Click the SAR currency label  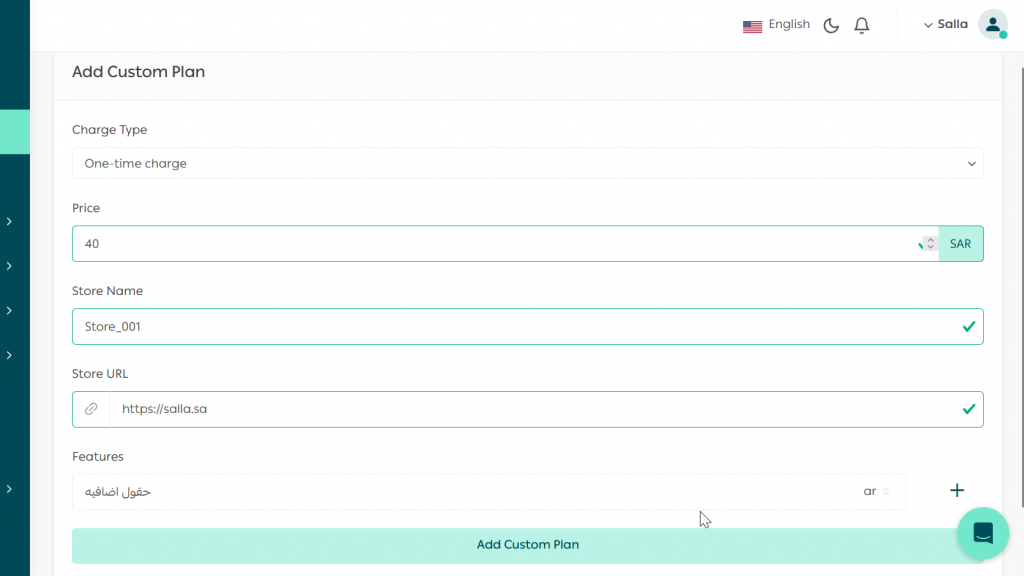click(959, 243)
